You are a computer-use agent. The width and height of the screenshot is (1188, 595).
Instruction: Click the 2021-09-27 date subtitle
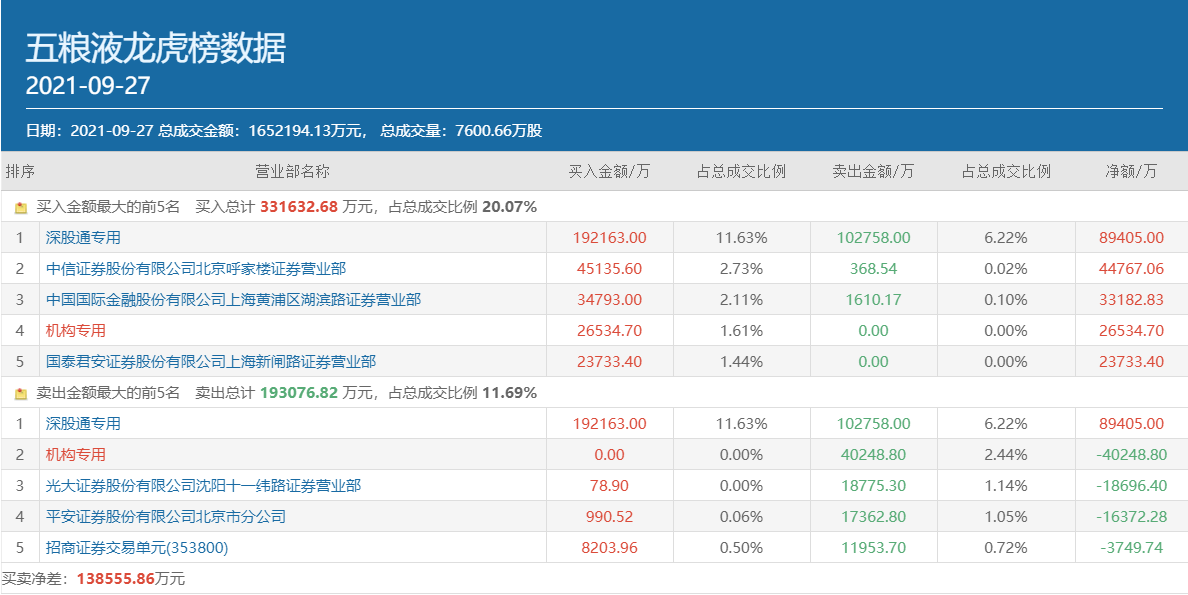pyautogui.click(x=88, y=86)
